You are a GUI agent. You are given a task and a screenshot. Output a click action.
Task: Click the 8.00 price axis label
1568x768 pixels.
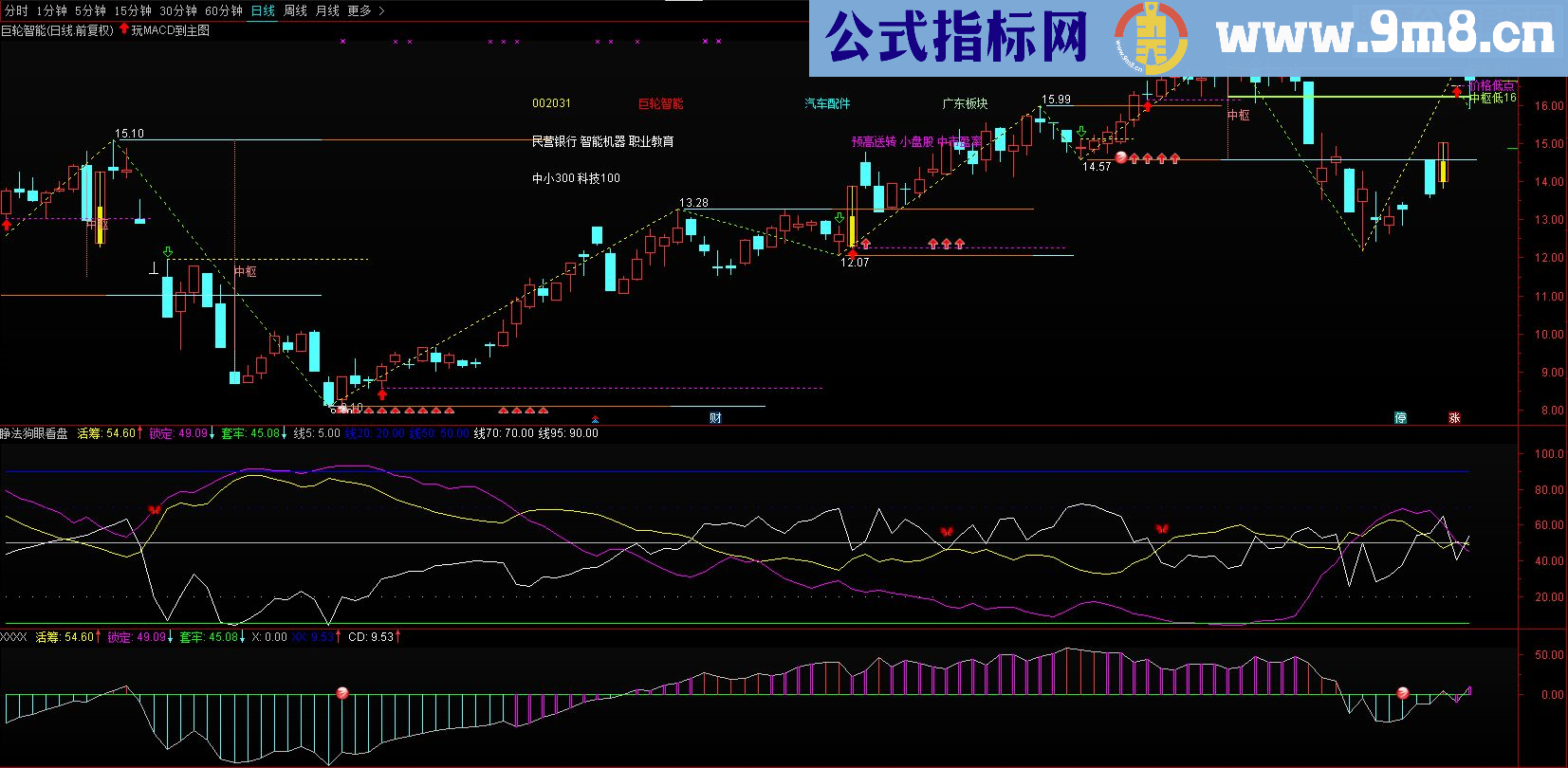point(1552,411)
